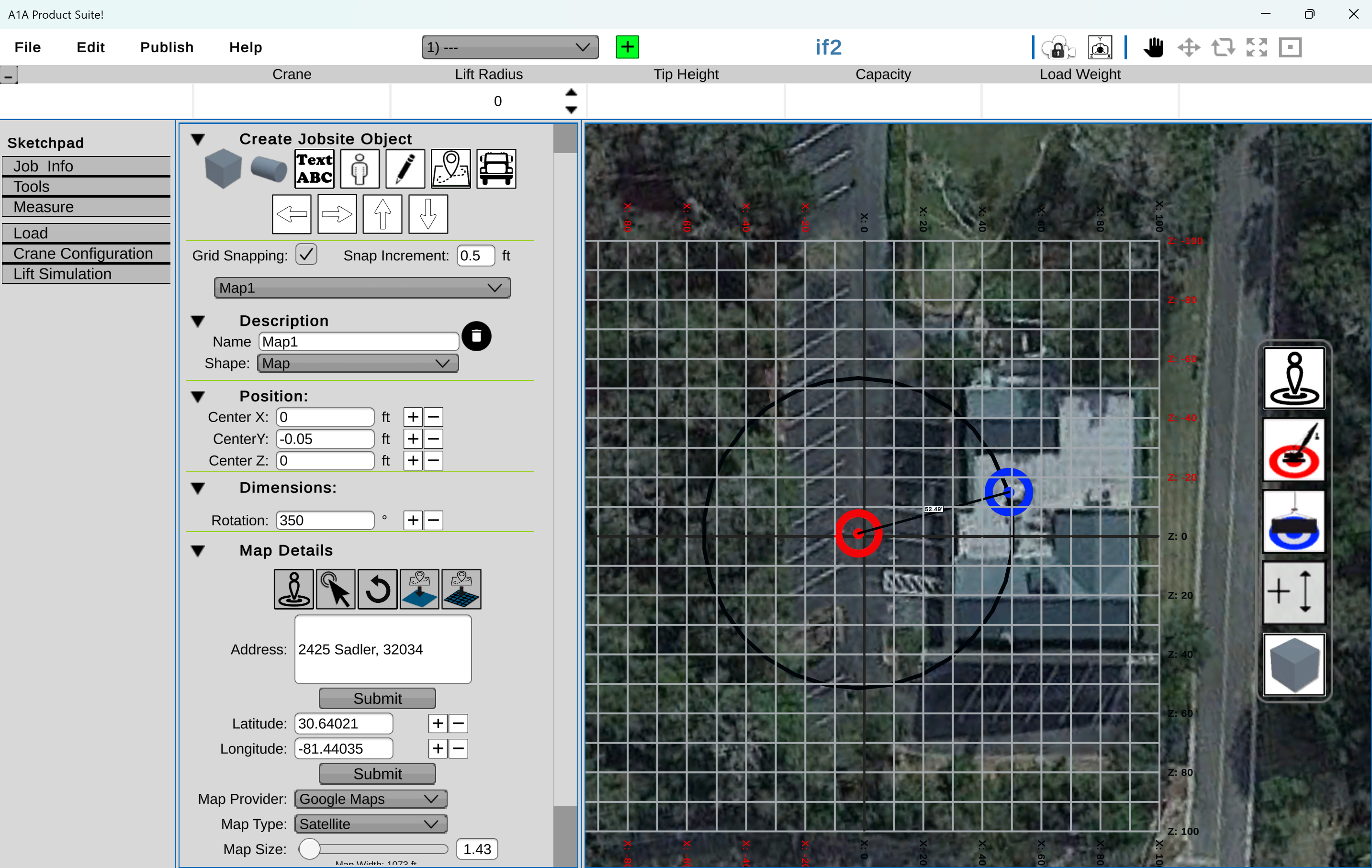
Task: Click the down arrow move button
Action: pos(428,214)
